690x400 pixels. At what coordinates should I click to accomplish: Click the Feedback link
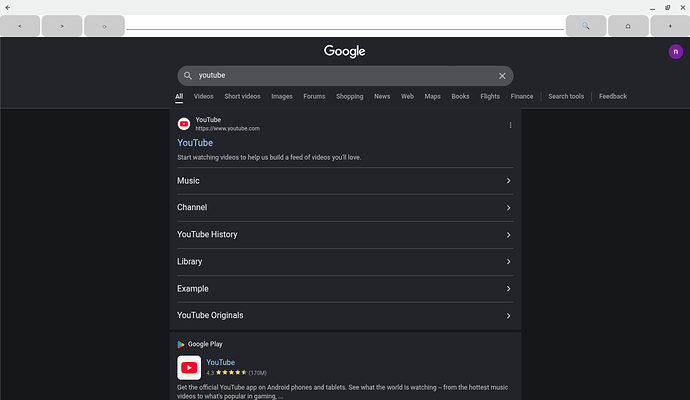[613, 96]
